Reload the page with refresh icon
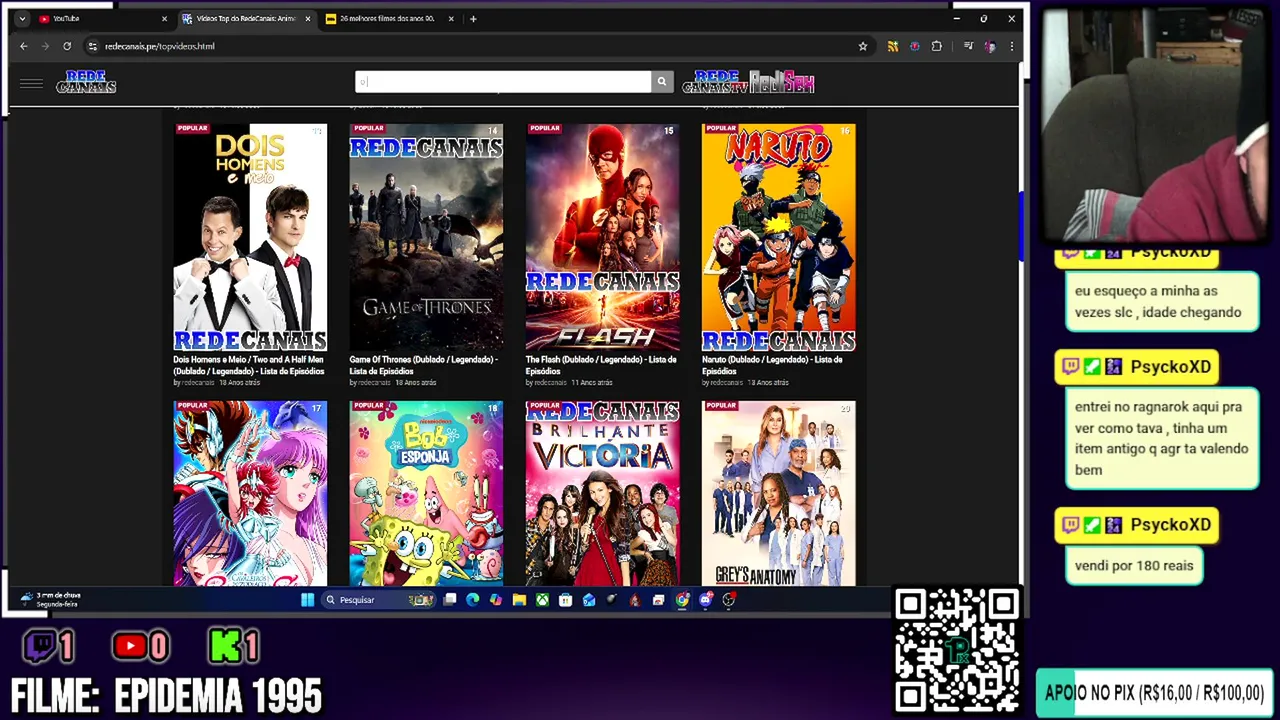This screenshot has height=720, width=1280. tap(67, 46)
